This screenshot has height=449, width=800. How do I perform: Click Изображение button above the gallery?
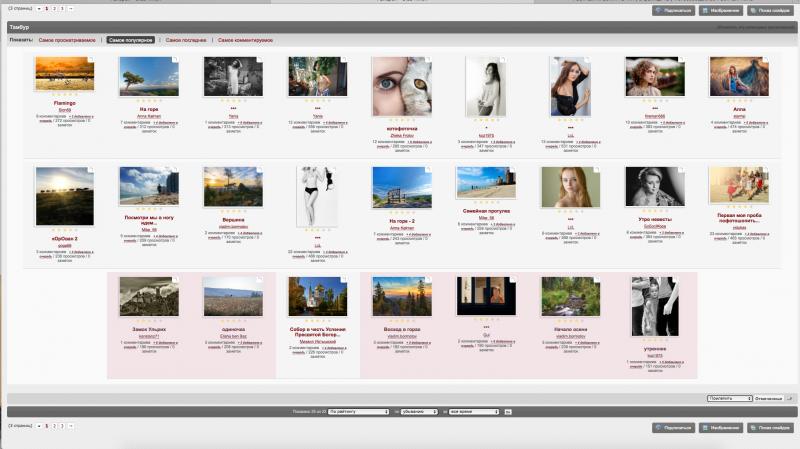(720, 10)
